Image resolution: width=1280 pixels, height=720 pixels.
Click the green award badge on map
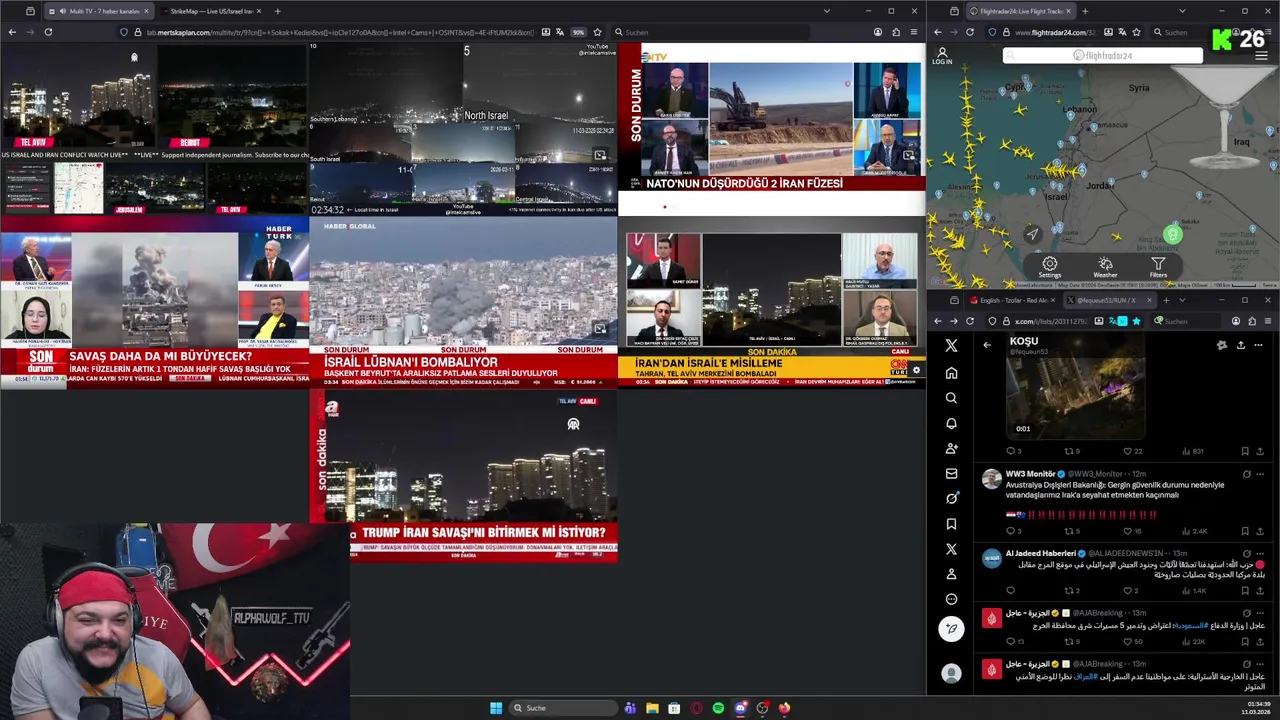tap(1172, 235)
